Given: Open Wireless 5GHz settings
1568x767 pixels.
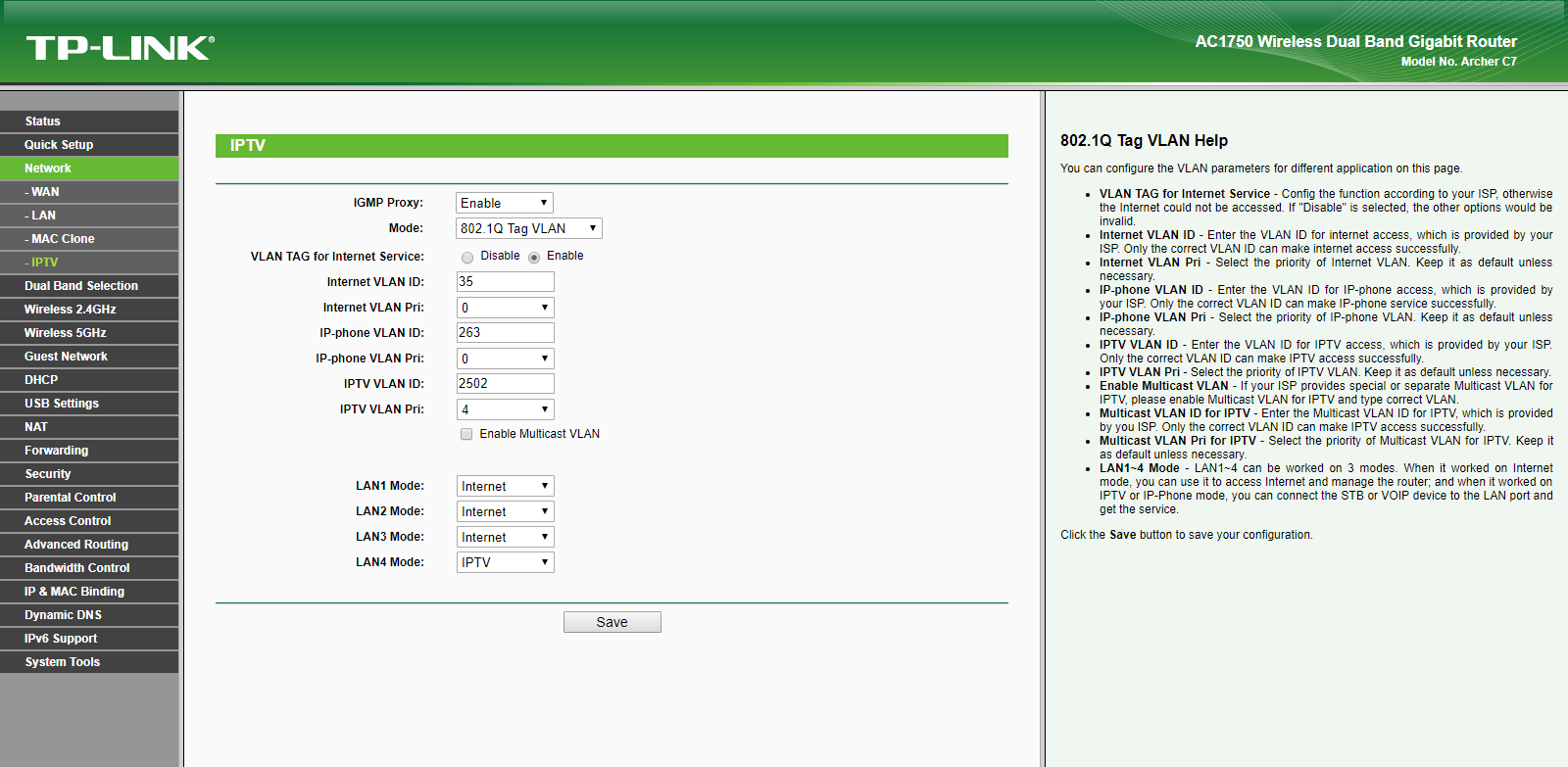Looking at the screenshot, I should 89,333.
